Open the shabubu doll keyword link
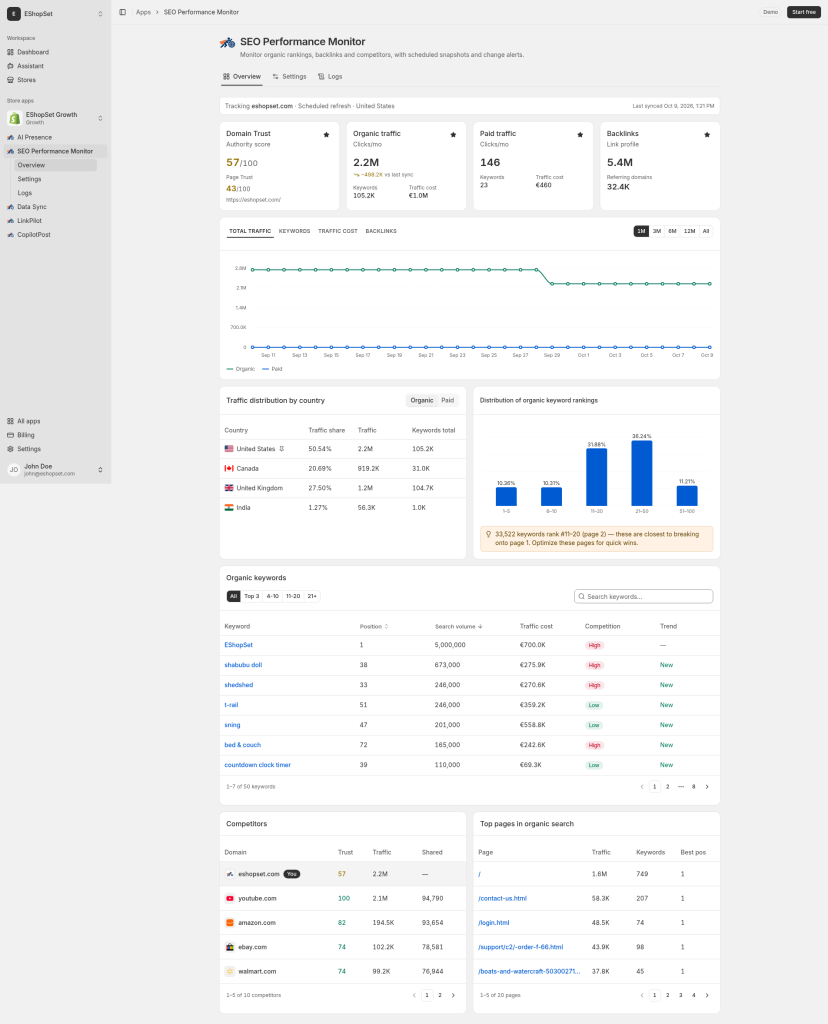Viewport: 828px width, 1024px height. point(243,665)
